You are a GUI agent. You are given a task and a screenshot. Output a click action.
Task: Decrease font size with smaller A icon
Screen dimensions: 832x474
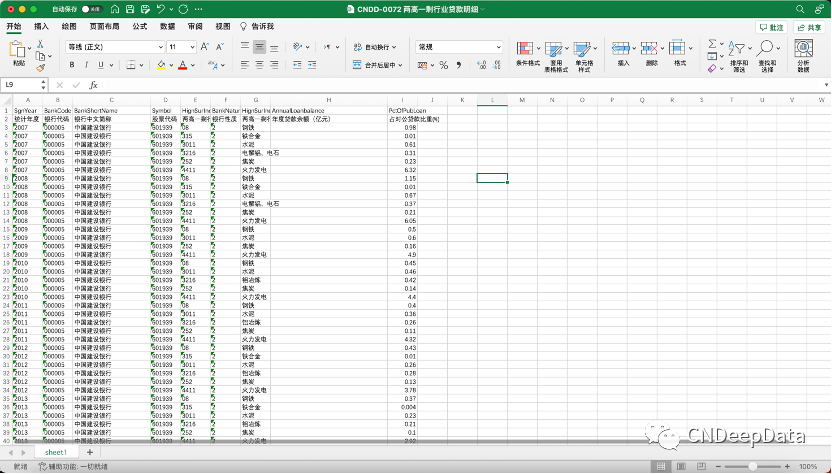[220, 47]
